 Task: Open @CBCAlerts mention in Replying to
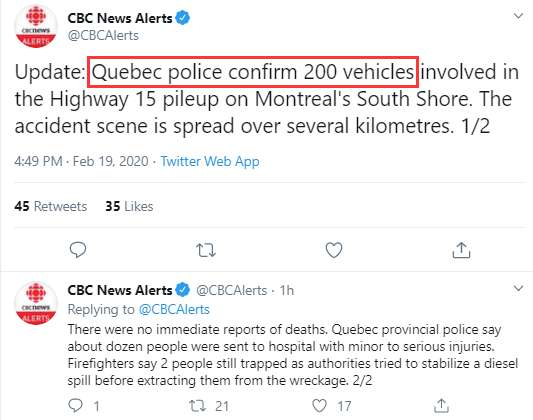pos(174,309)
